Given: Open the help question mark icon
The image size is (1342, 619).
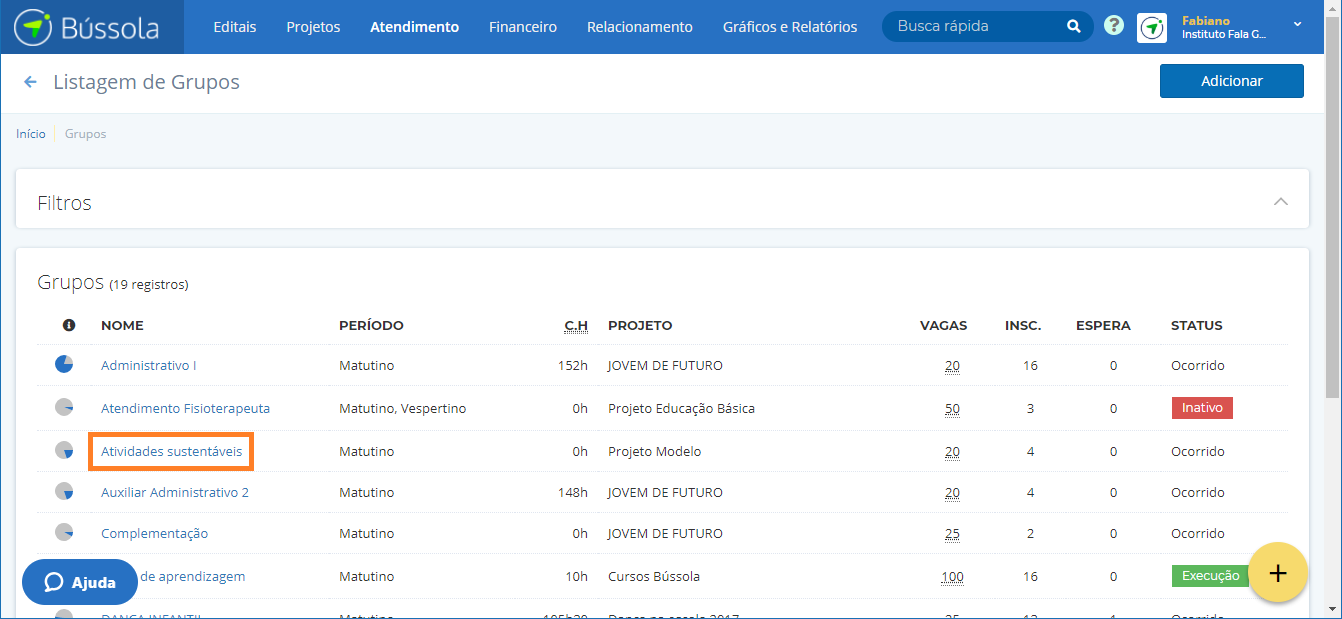Looking at the screenshot, I should tap(1114, 26).
